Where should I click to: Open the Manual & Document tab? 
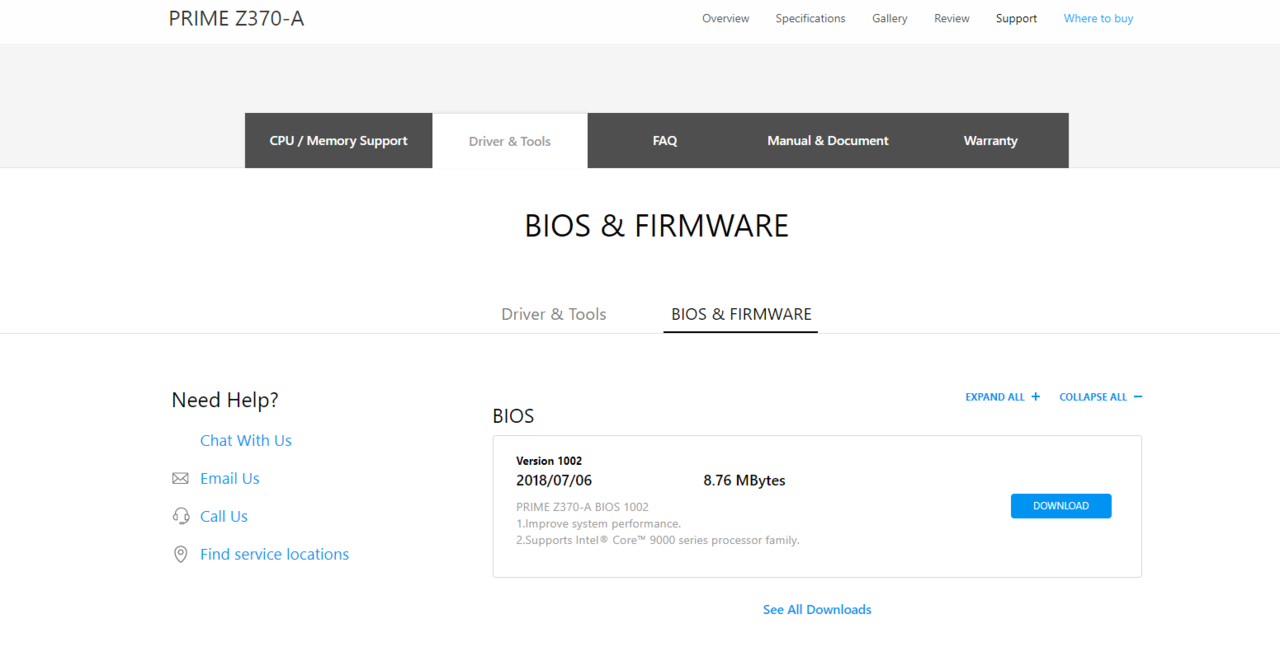click(828, 141)
